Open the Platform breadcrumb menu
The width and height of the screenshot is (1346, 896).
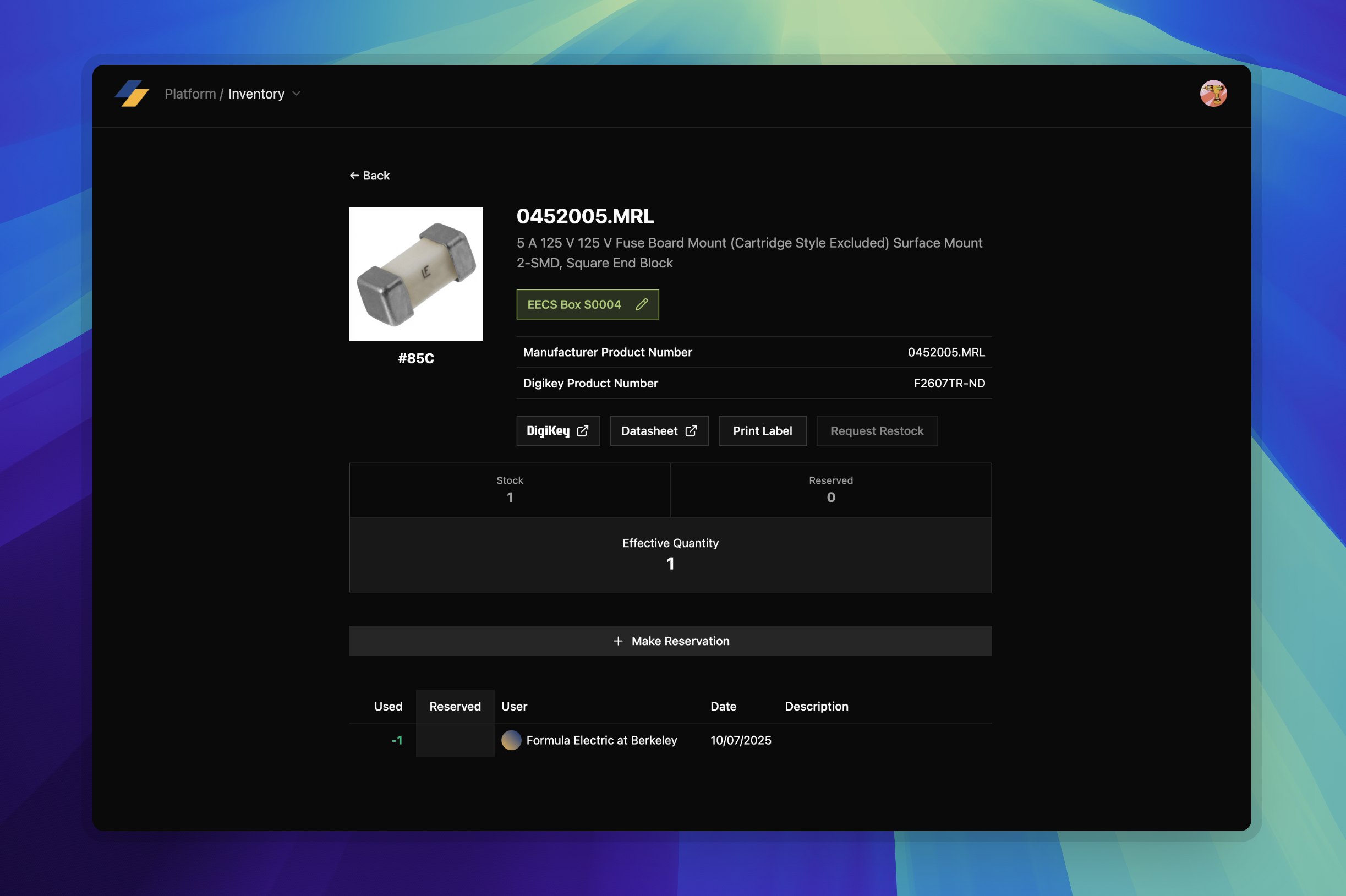190,93
